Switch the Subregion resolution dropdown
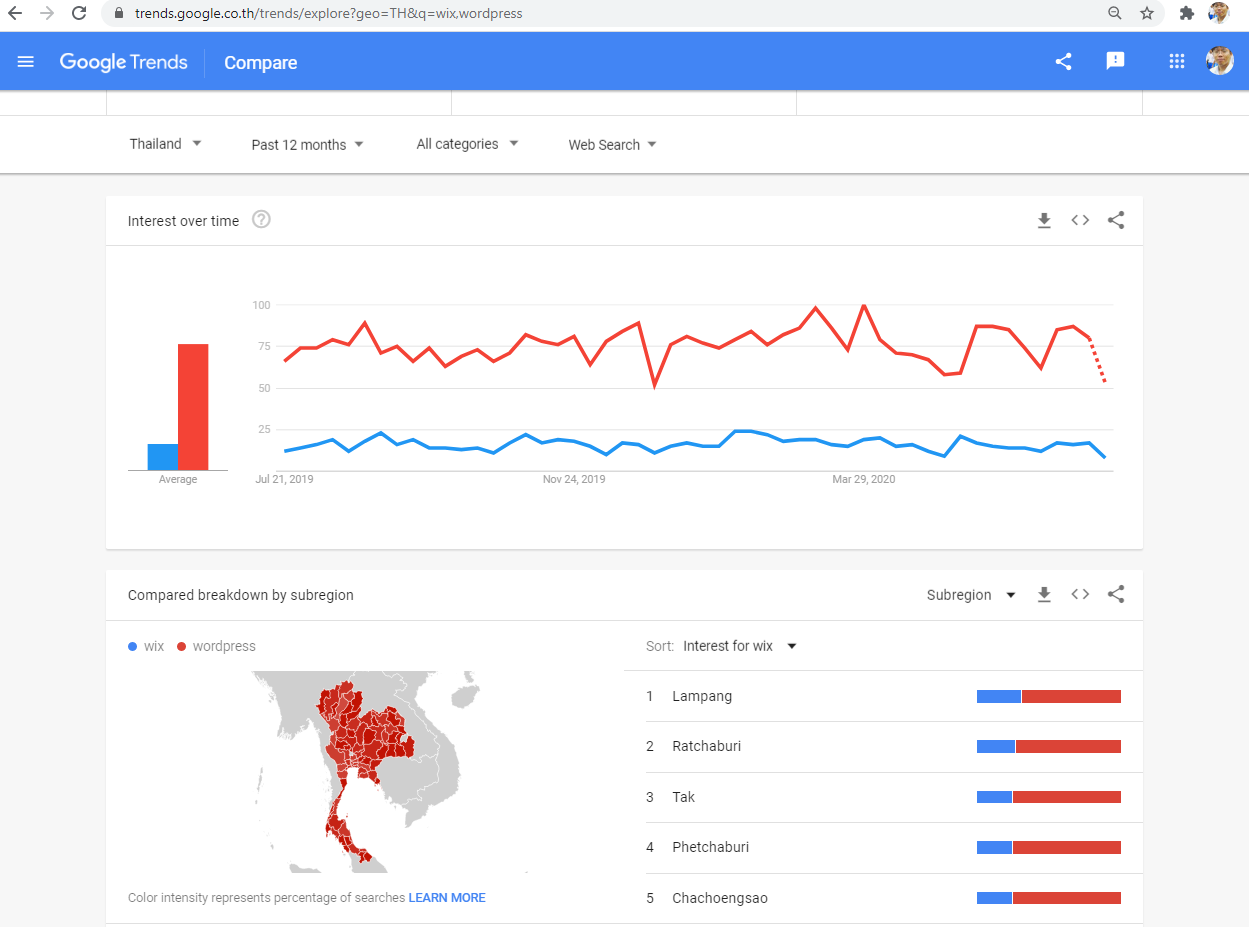Viewport: 1249px width, 927px height. [x=970, y=595]
